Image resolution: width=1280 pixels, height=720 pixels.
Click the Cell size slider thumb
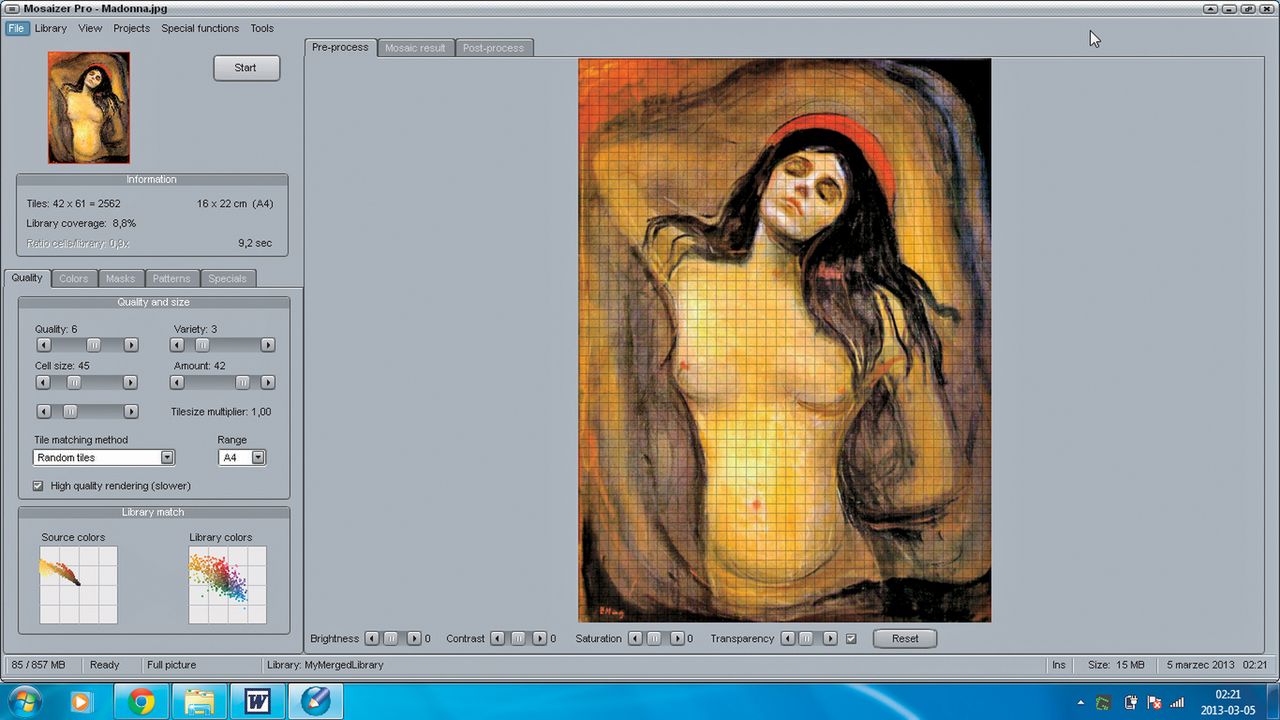[x=74, y=383]
